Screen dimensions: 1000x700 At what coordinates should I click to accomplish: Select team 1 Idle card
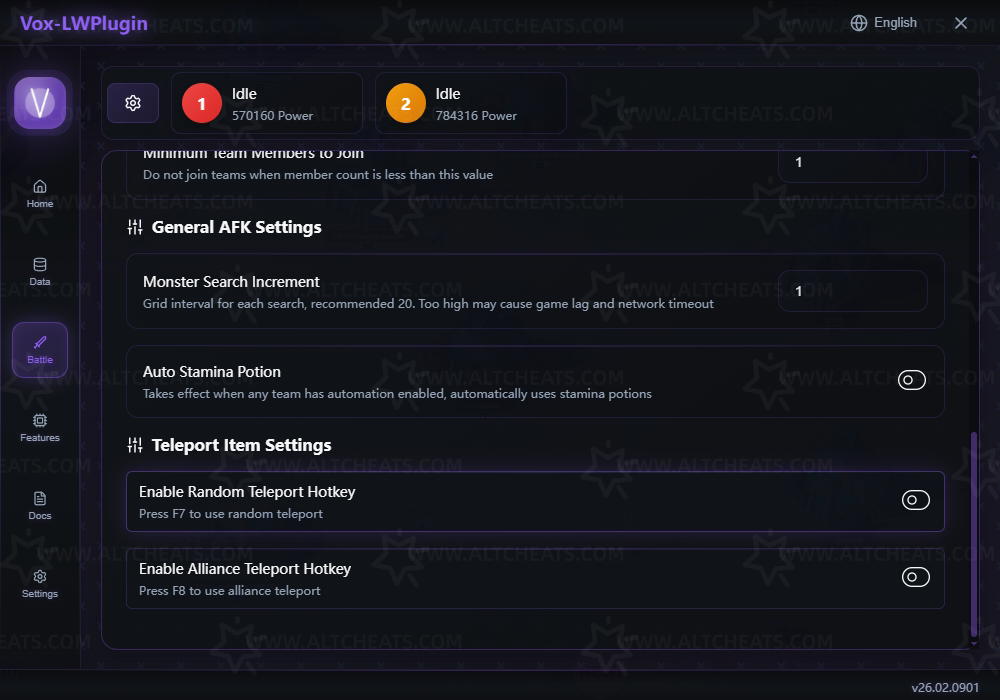coord(267,103)
